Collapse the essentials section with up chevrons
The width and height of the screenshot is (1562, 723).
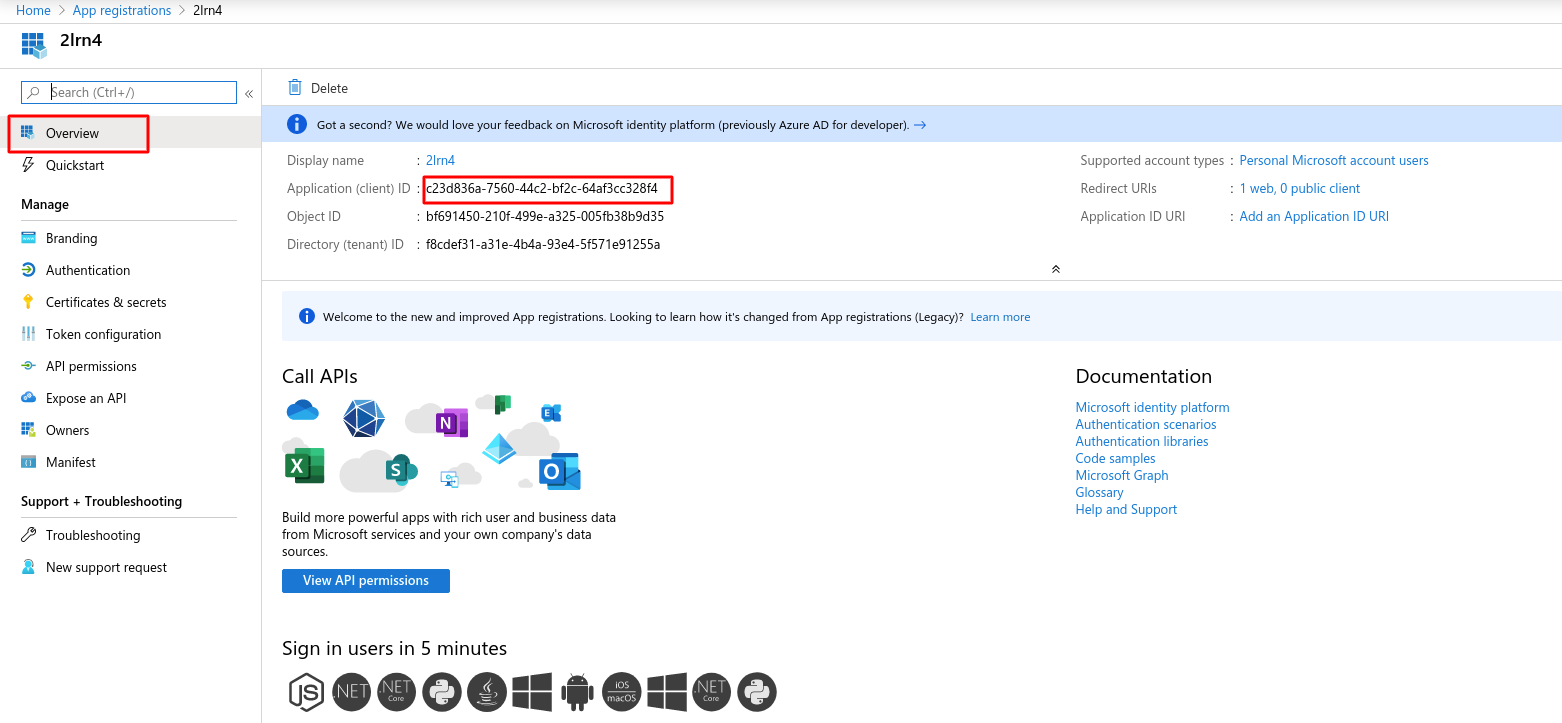coord(1056,269)
